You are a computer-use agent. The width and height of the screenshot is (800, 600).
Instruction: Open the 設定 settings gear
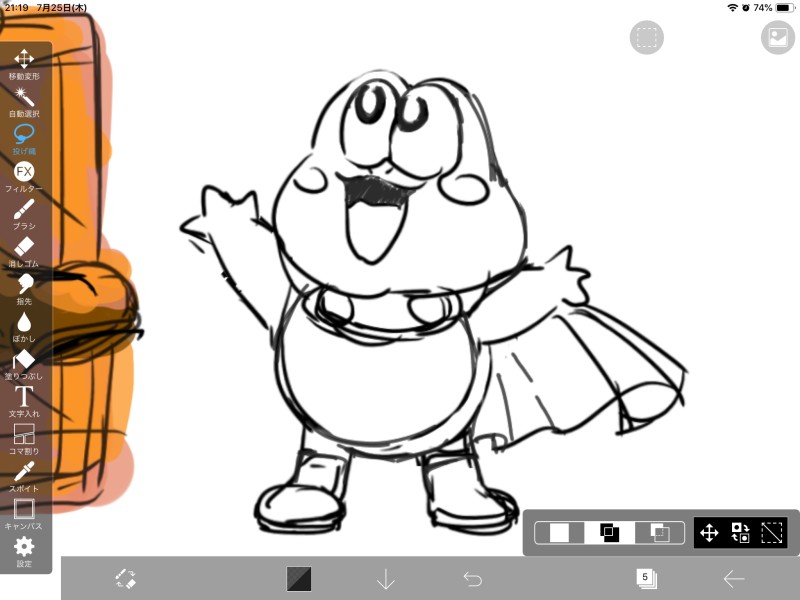tap(24, 552)
